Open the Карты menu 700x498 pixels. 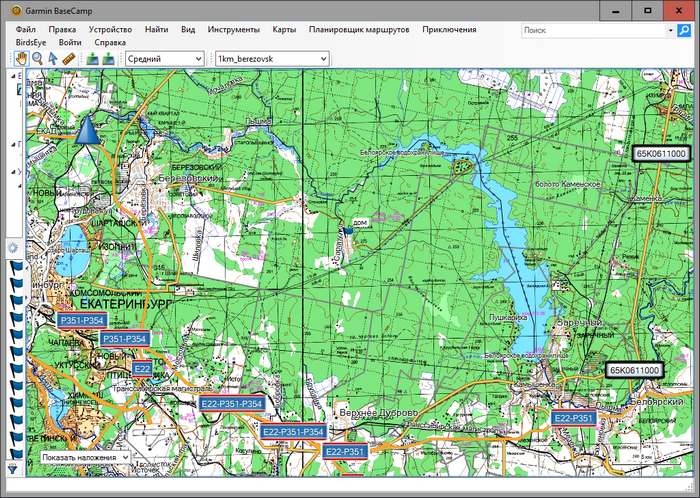(x=284, y=30)
